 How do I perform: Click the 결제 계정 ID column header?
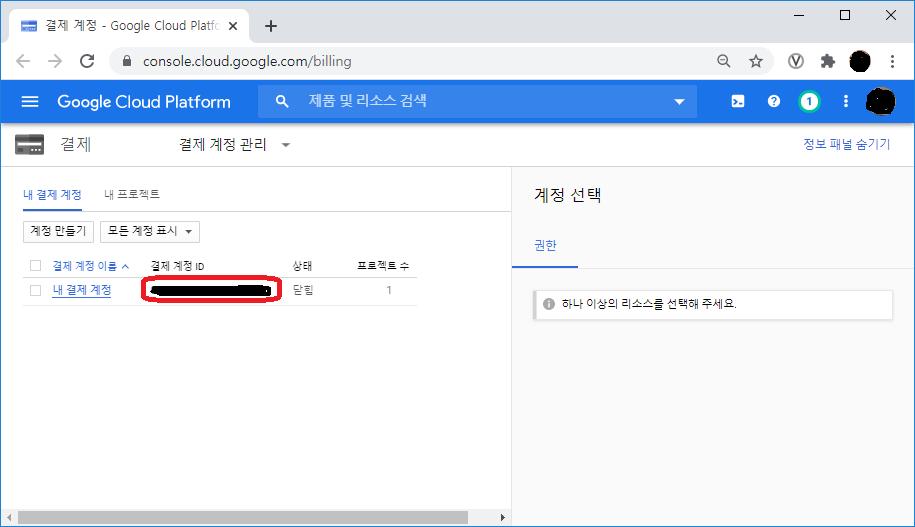[177, 266]
